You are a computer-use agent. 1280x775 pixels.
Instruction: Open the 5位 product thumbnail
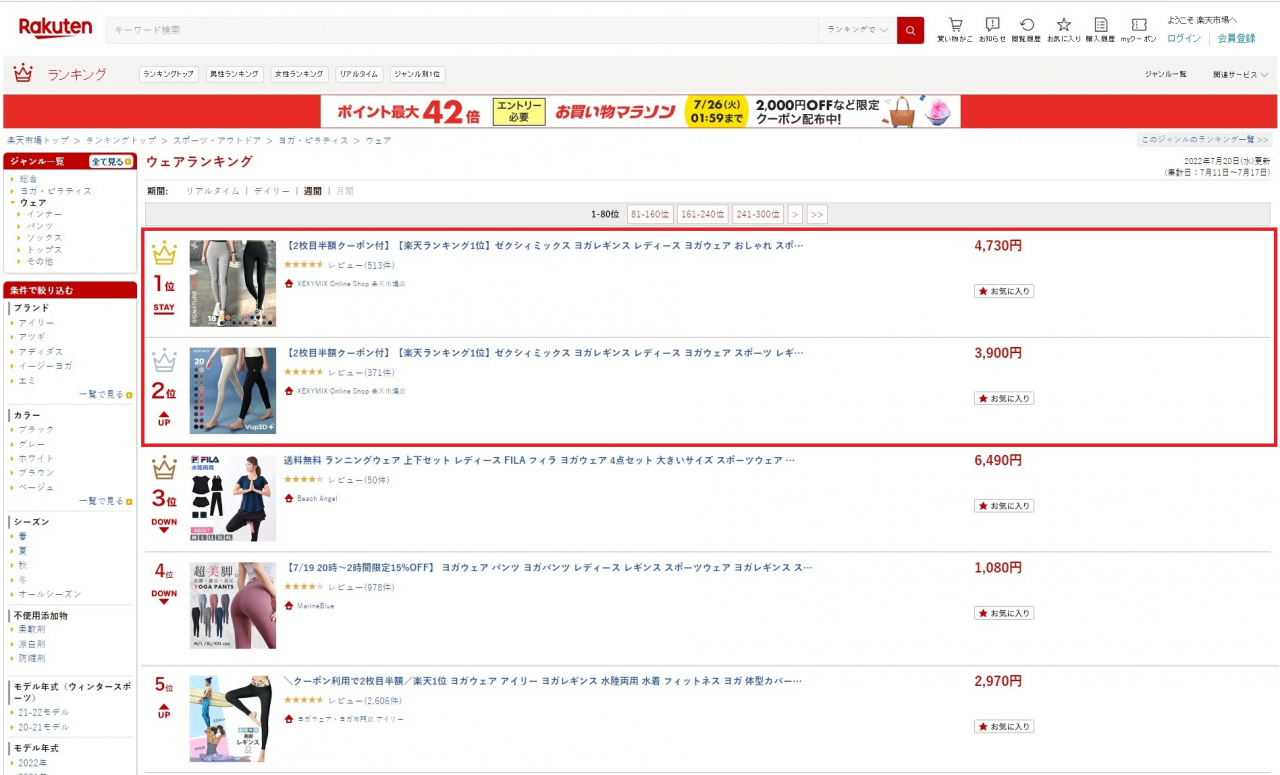(x=233, y=719)
